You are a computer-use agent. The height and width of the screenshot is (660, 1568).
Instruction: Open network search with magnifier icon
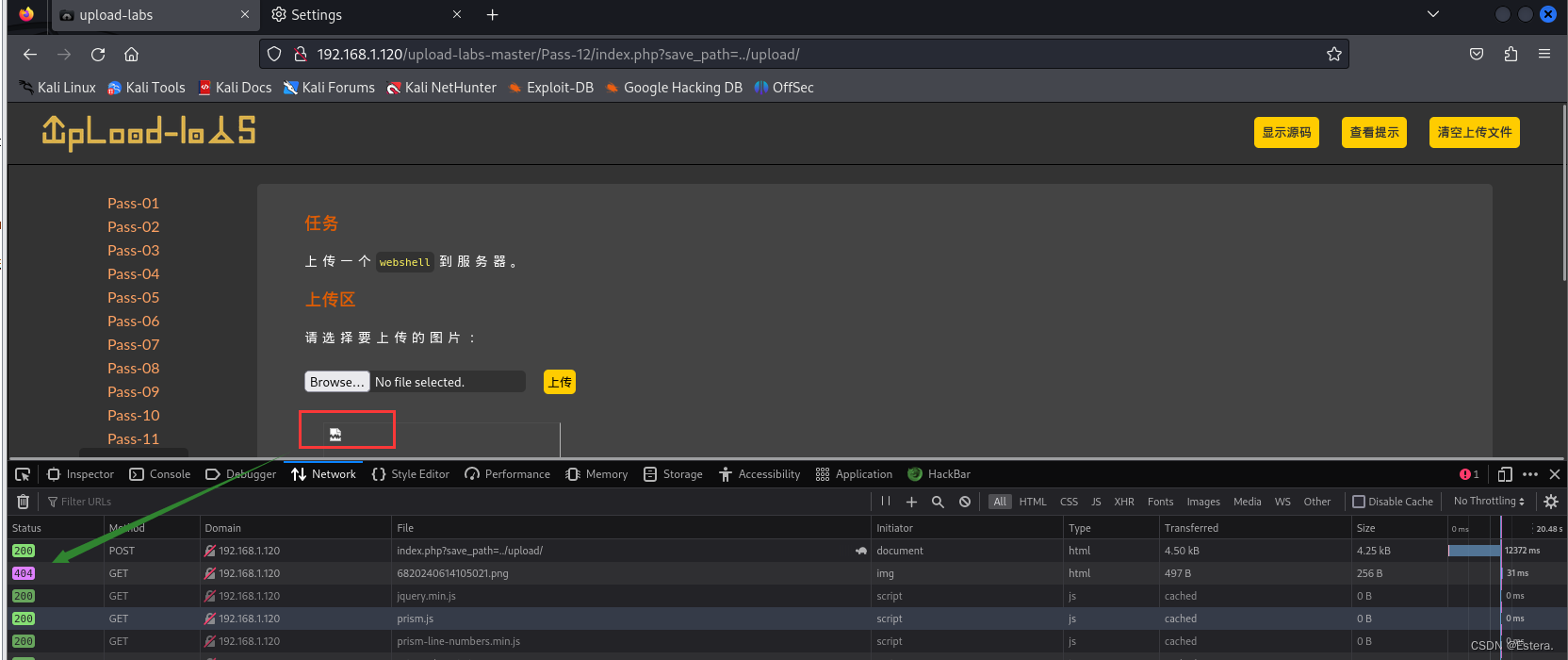pos(938,502)
